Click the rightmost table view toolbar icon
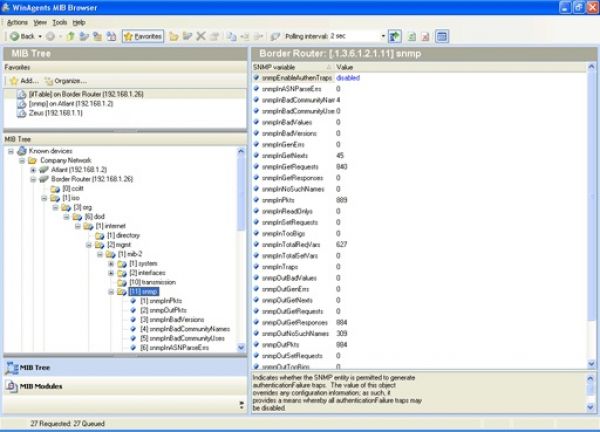 [x=442, y=36]
